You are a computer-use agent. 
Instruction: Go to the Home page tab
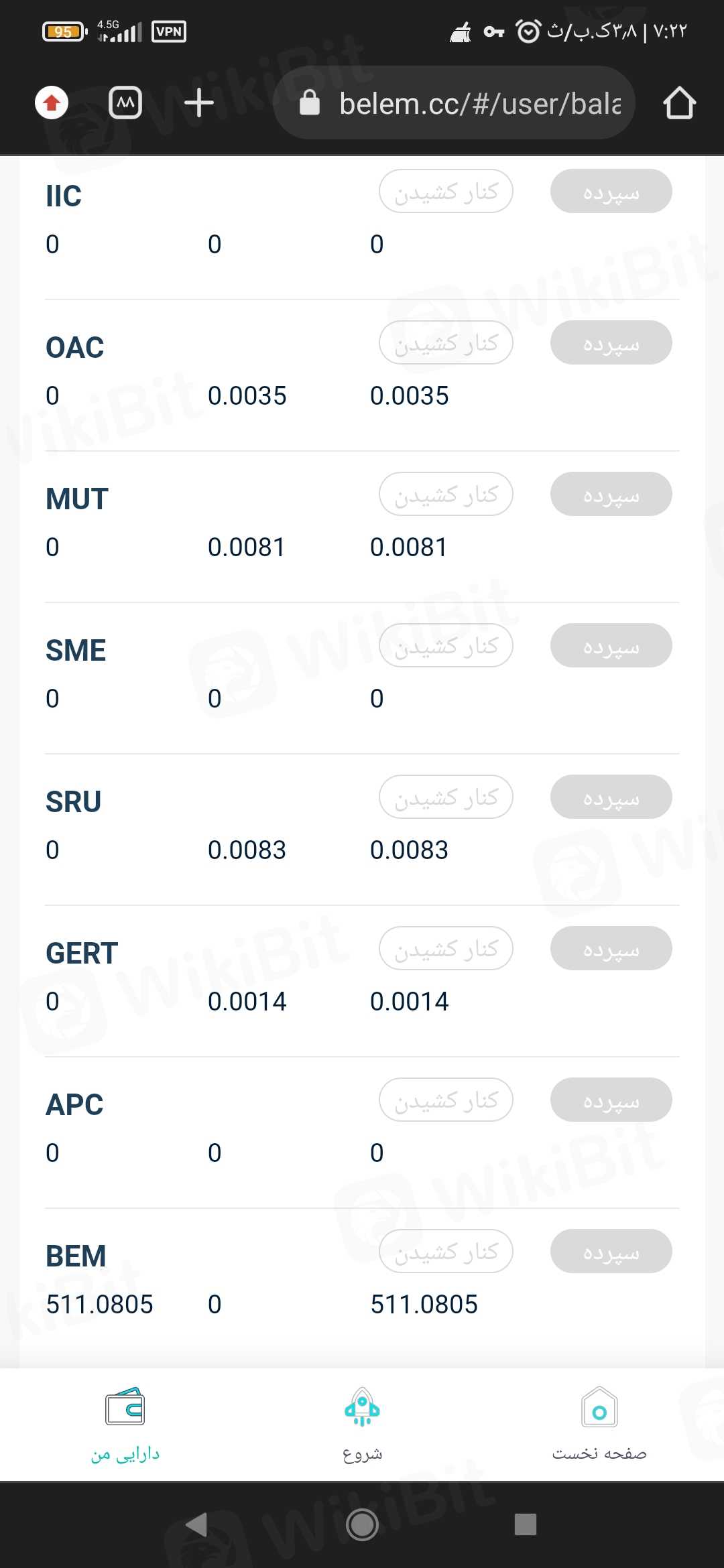(599, 1423)
